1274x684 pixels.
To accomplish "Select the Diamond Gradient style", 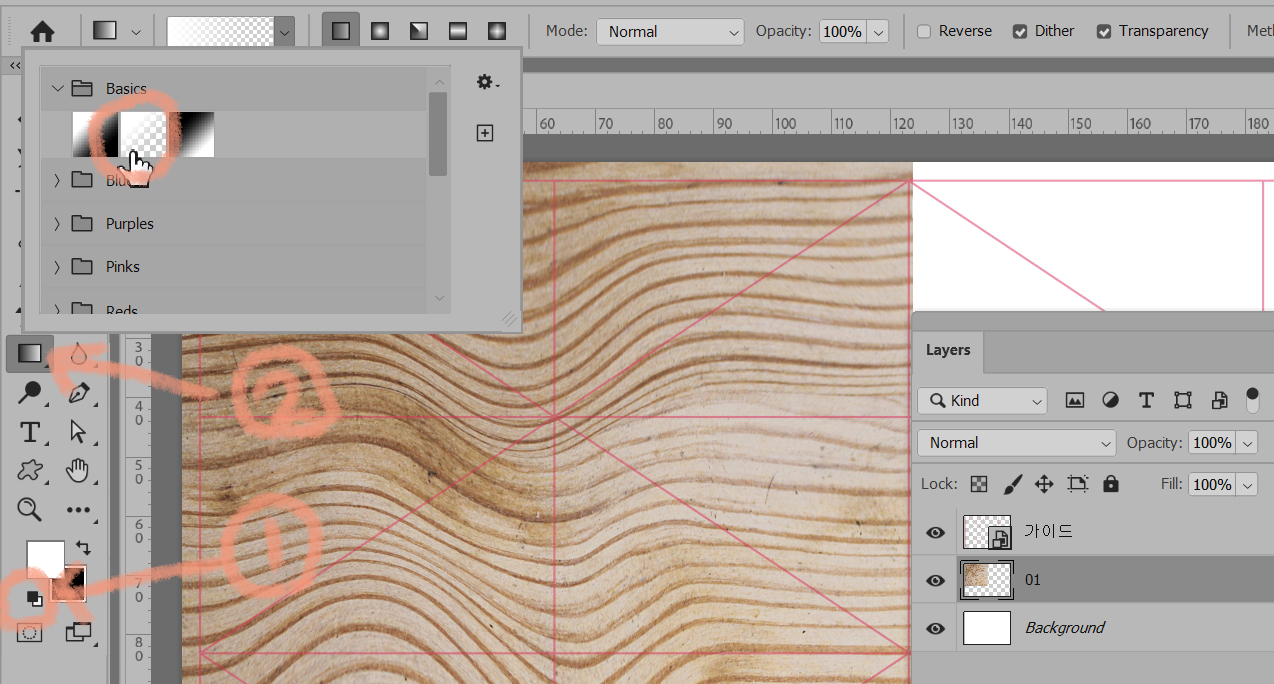I will [497, 31].
